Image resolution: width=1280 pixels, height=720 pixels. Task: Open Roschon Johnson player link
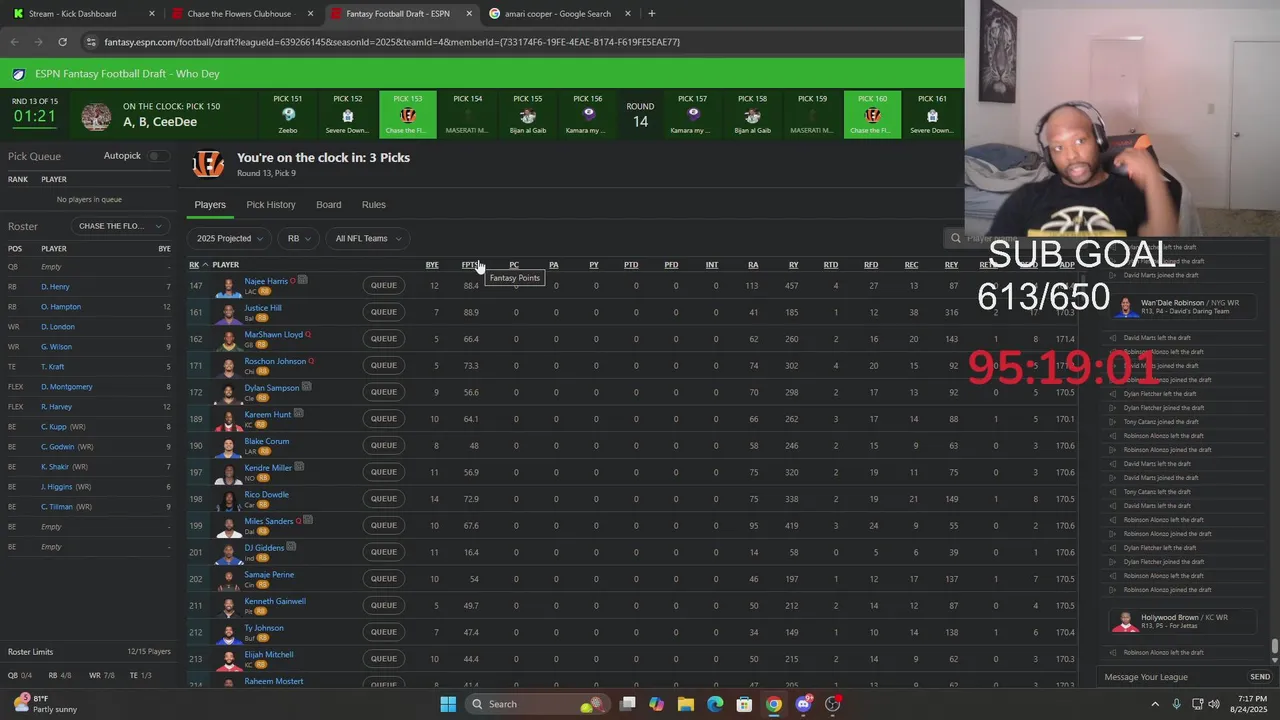click(x=275, y=361)
